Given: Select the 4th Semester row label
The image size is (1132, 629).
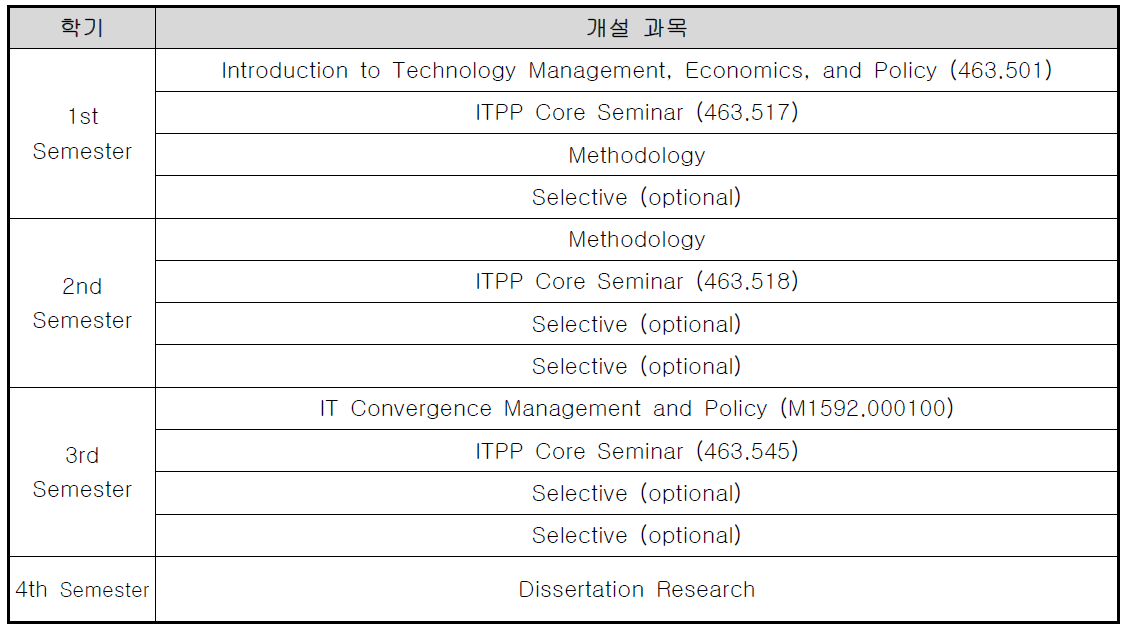Looking at the screenshot, I should (82, 589).
